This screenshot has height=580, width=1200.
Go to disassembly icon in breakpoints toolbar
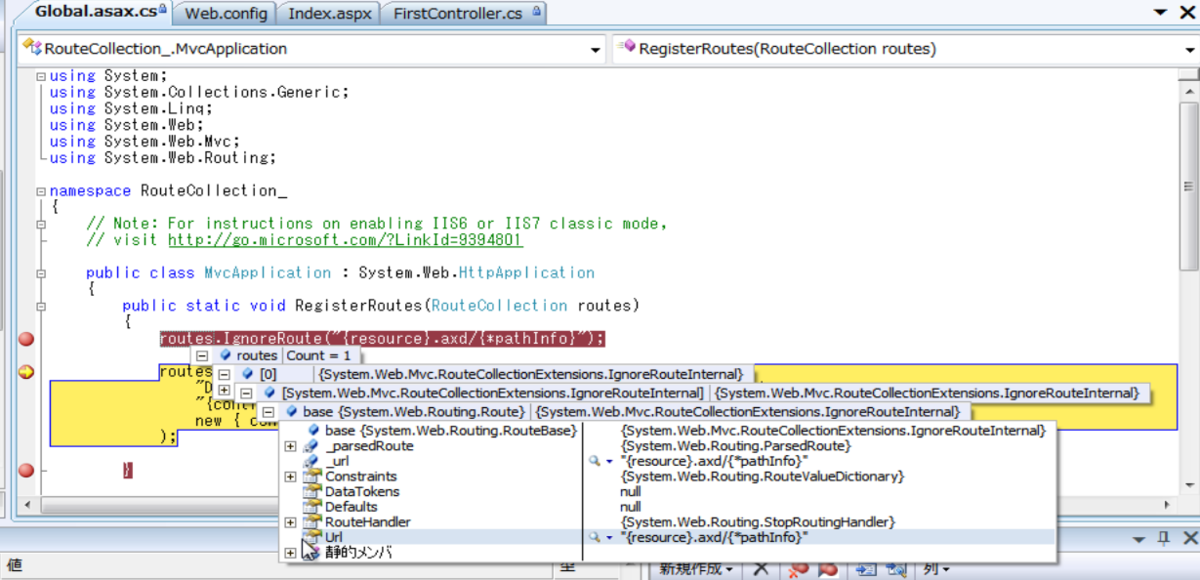[896, 569]
